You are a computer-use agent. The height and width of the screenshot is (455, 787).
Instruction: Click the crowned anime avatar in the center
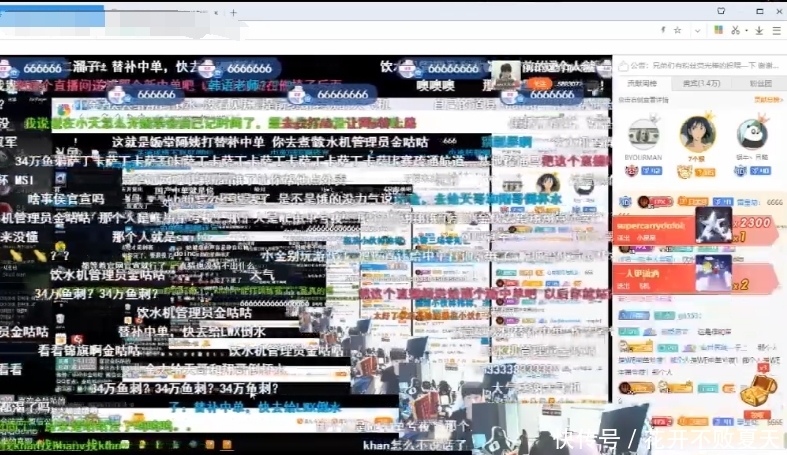click(697, 132)
